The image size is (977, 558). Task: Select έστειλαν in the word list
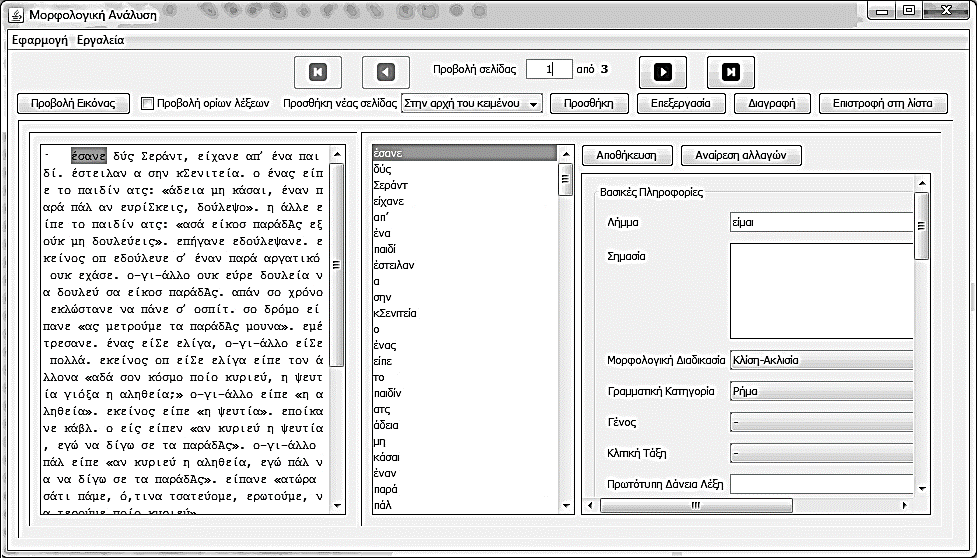pyautogui.click(x=464, y=265)
